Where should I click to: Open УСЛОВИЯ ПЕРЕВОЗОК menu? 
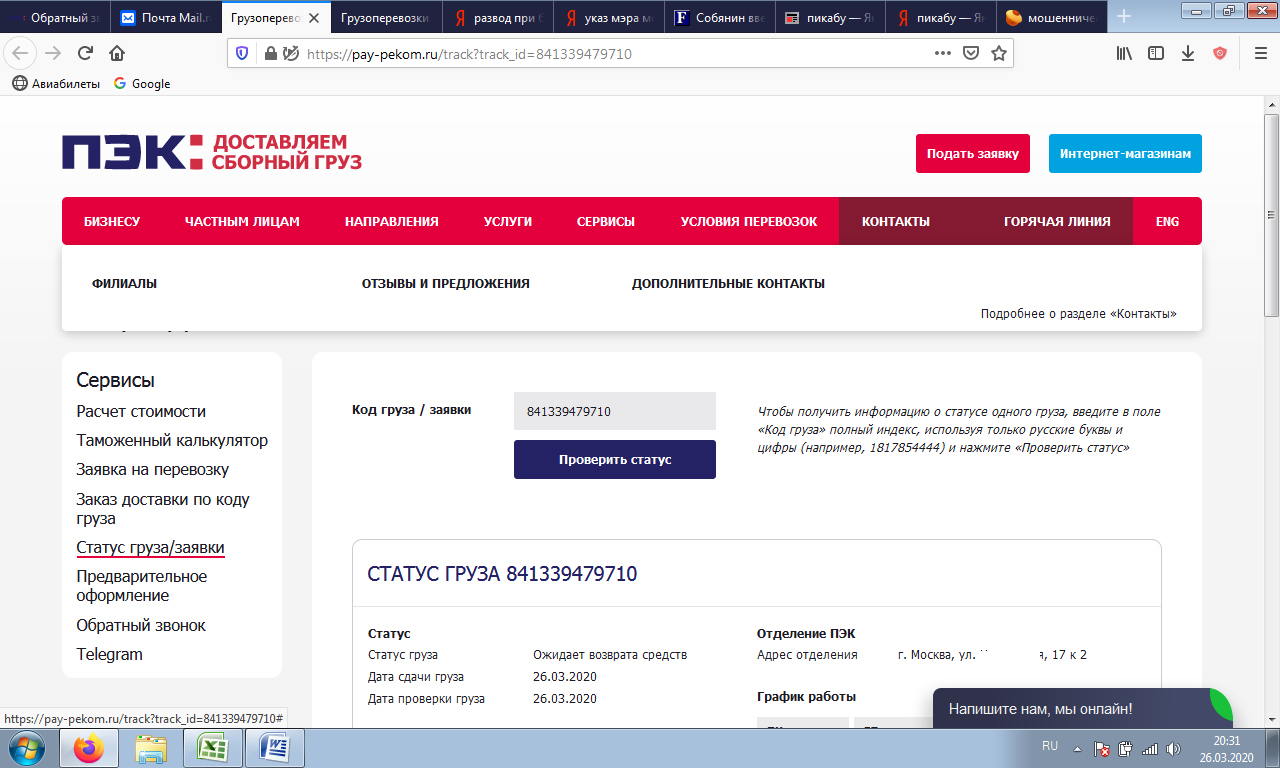point(749,221)
